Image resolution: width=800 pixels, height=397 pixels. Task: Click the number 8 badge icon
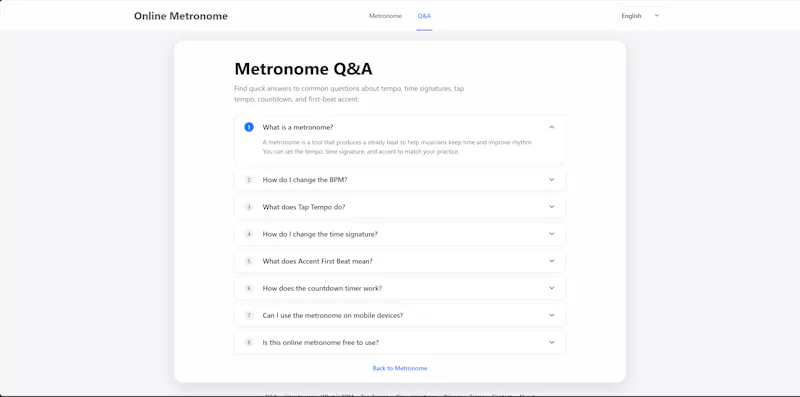[x=249, y=342]
